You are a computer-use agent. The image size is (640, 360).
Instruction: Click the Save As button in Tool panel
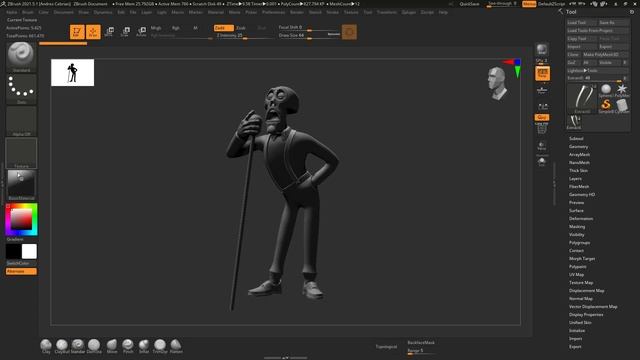613,23
